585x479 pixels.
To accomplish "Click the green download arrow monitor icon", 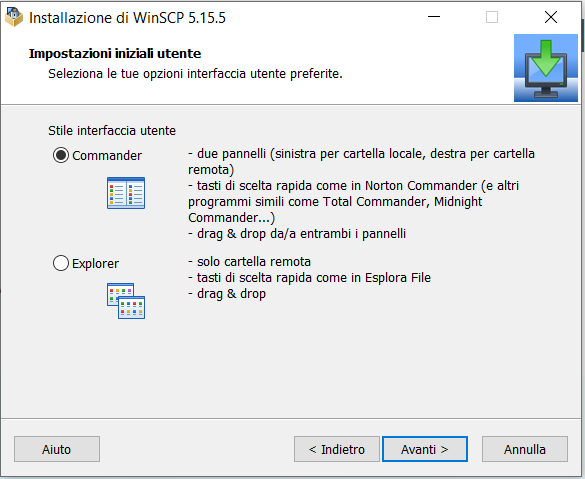I will (x=545, y=68).
